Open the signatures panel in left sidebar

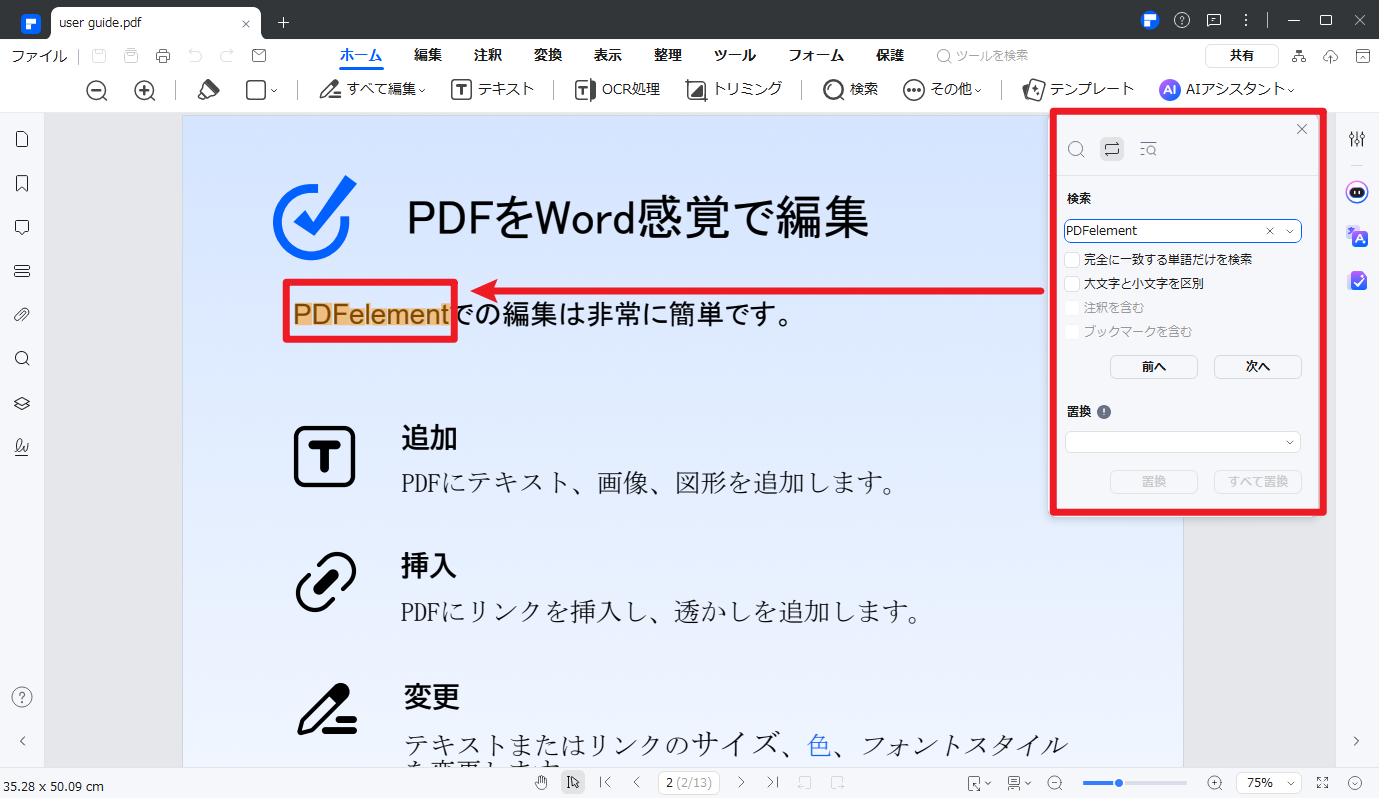coord(22,447)
